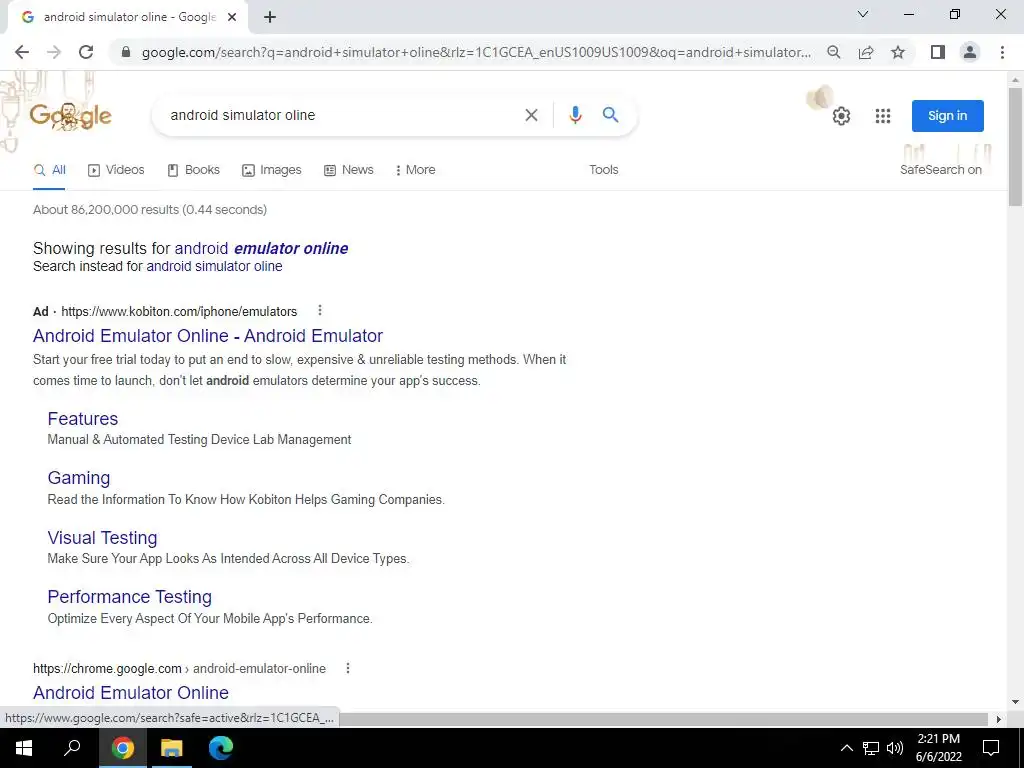1024x768 pixels.
Task: Open the Features sitelink
Action: click(x=83, y=419)
